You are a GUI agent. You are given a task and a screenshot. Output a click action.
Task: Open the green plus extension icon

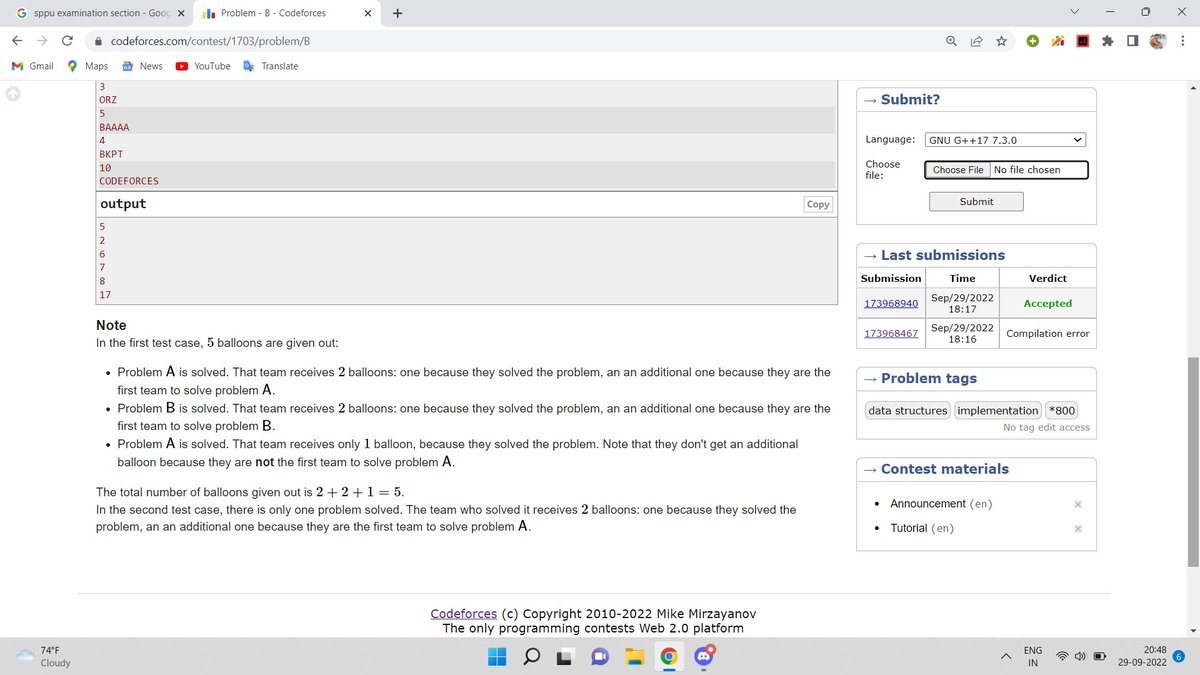click(x=1033, y=42)
